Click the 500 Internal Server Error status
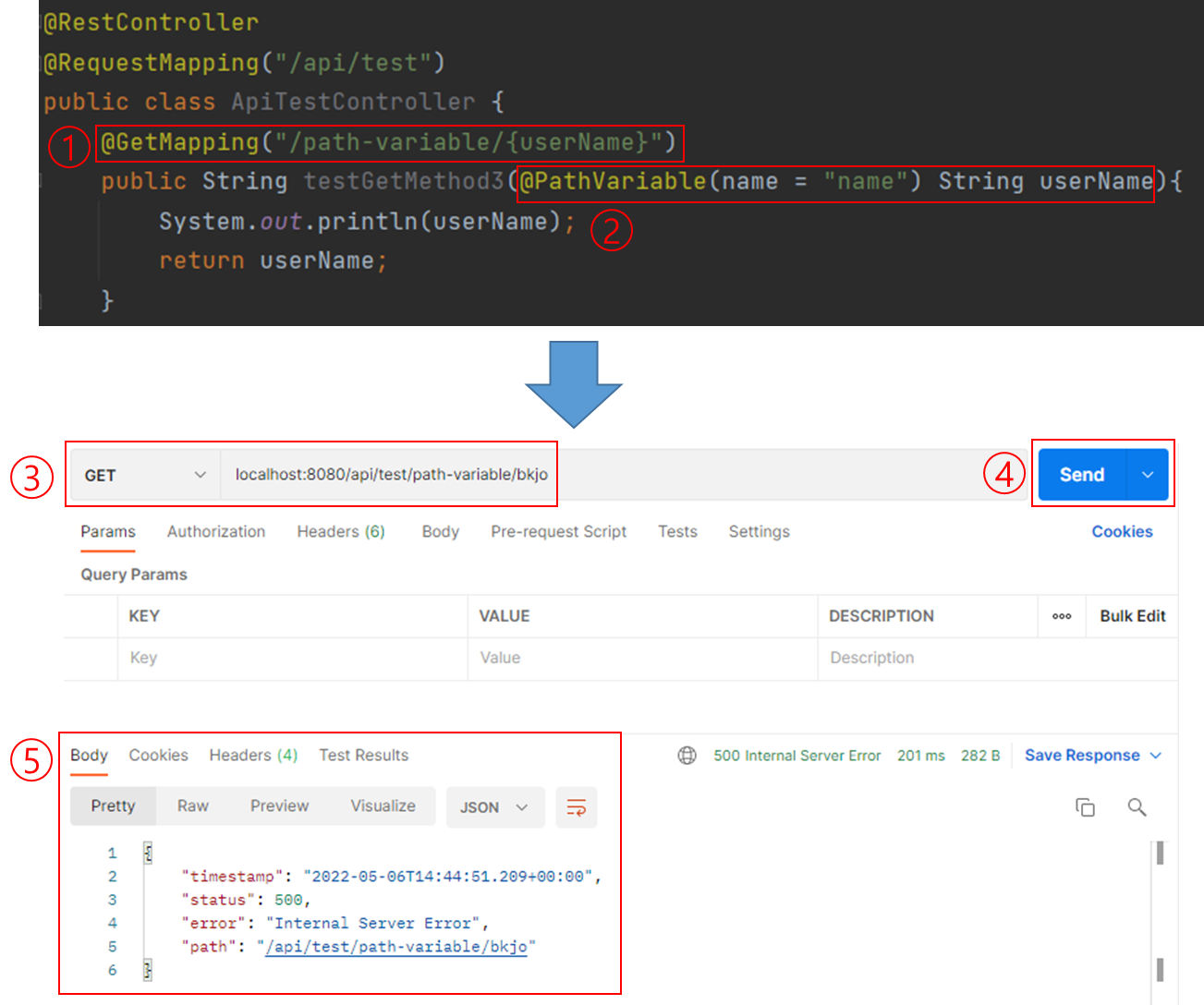1204x1005 pixels. [797, 756]
